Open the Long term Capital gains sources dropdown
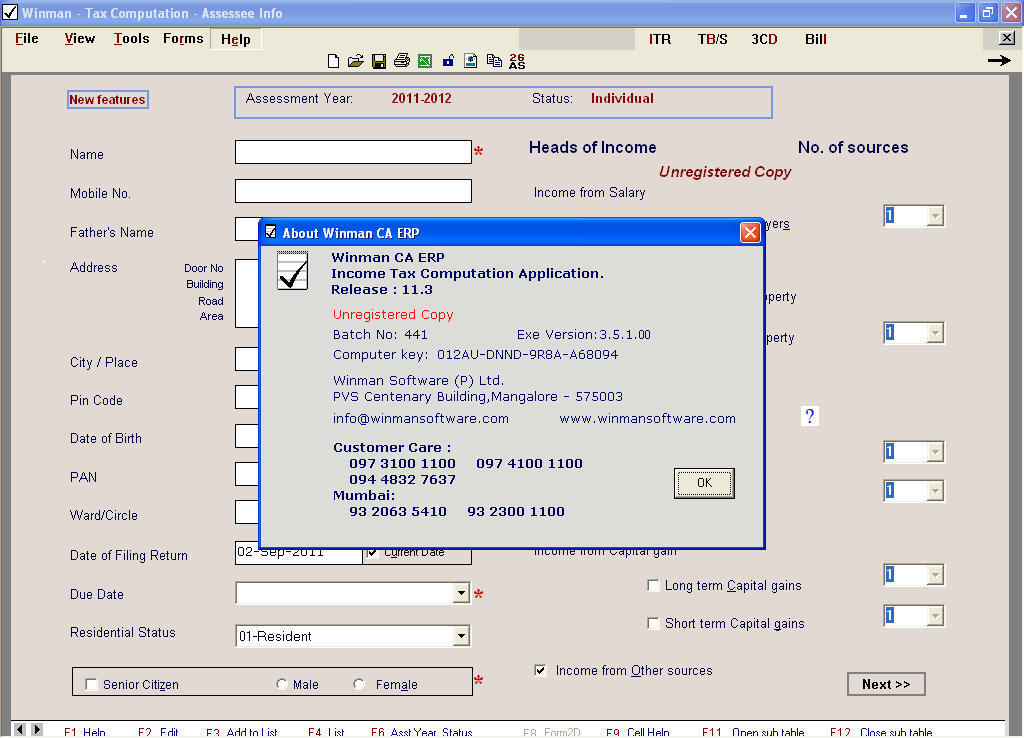Image resolution: width=1024 pixels, height=738 pixels. click(x=934, y=575)
